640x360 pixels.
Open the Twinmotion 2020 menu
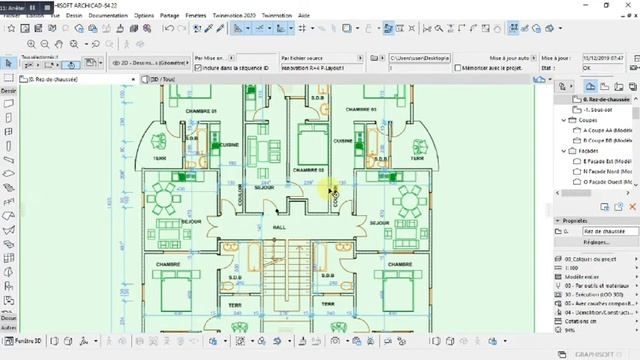(x=234, y=16)
